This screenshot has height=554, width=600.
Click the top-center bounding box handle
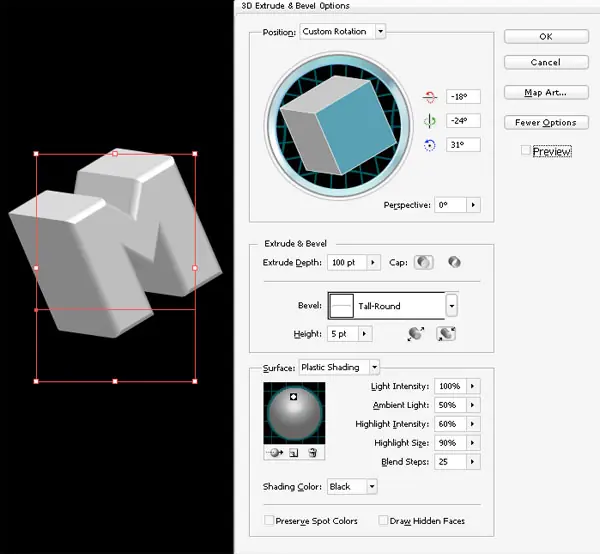[x=115, y=154]
